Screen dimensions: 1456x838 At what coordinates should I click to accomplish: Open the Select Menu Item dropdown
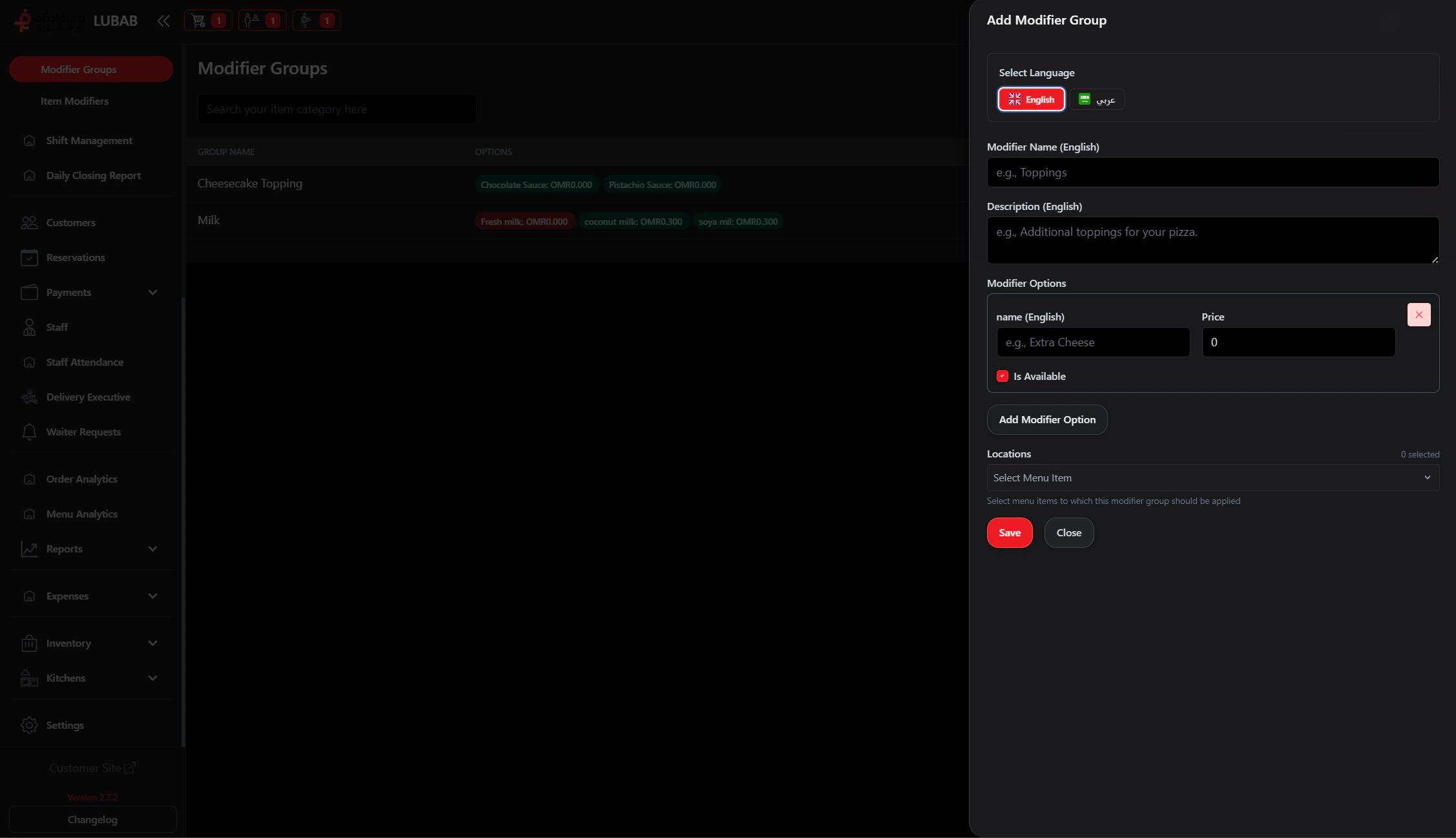1212,477
